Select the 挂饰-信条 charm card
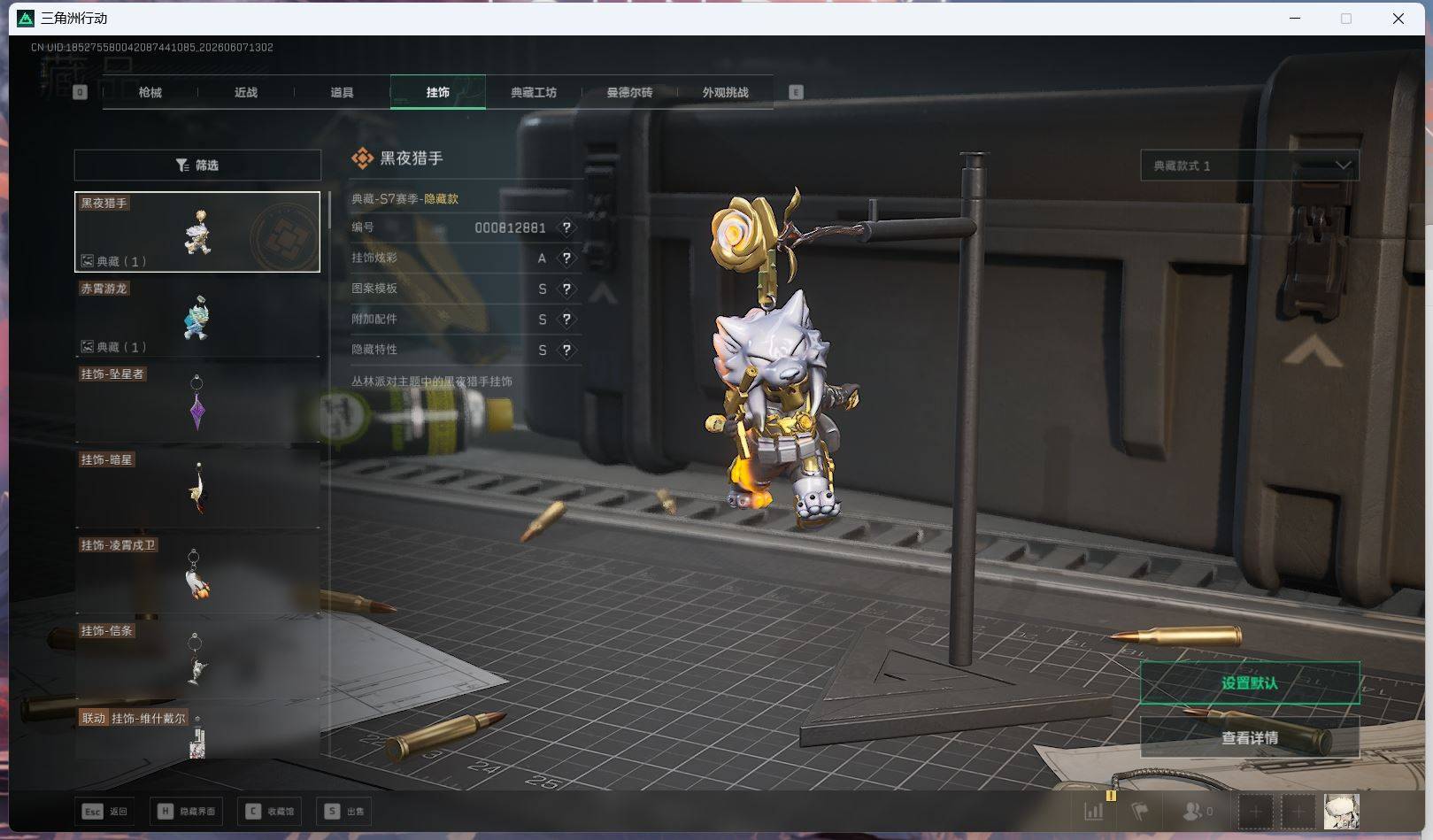The height and width of the screenshot is (840, 1433). (197, 660)
